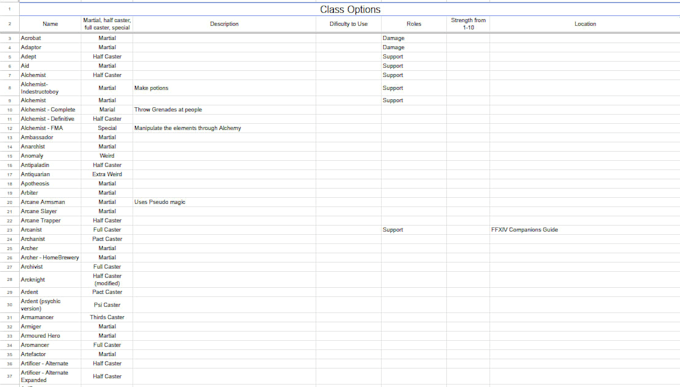Screen dimensions: 680x387
Task: Click the 'Archivist' name cell
Action: point(50,267)
